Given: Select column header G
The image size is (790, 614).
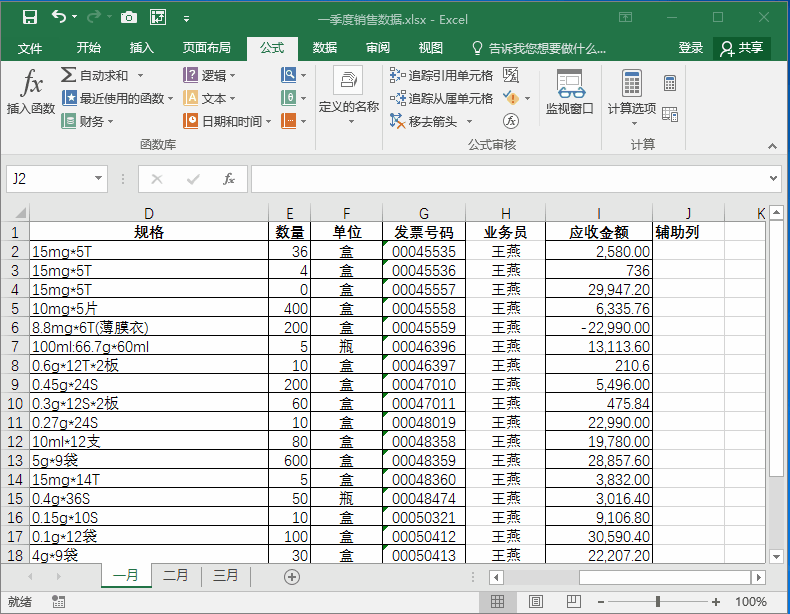Looking at the screenshot, I should click(424, 213).
